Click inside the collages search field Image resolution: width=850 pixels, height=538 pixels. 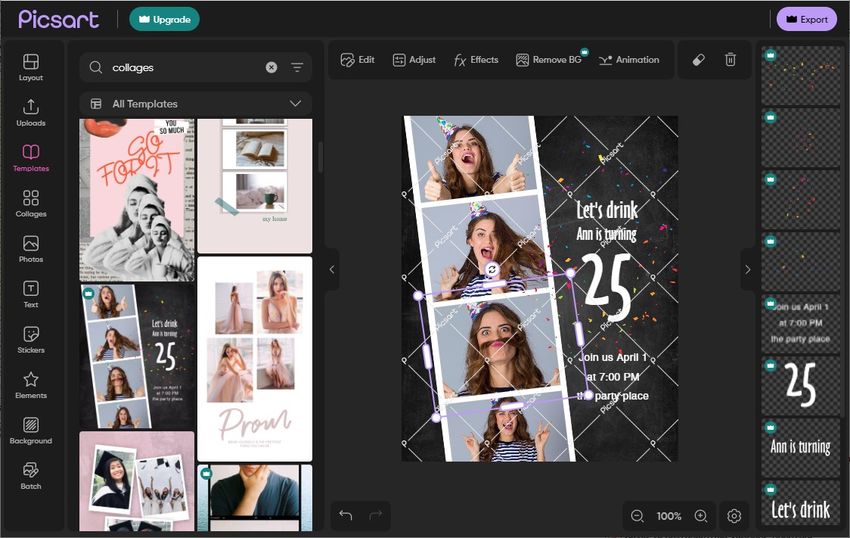[x=185, y=67]
